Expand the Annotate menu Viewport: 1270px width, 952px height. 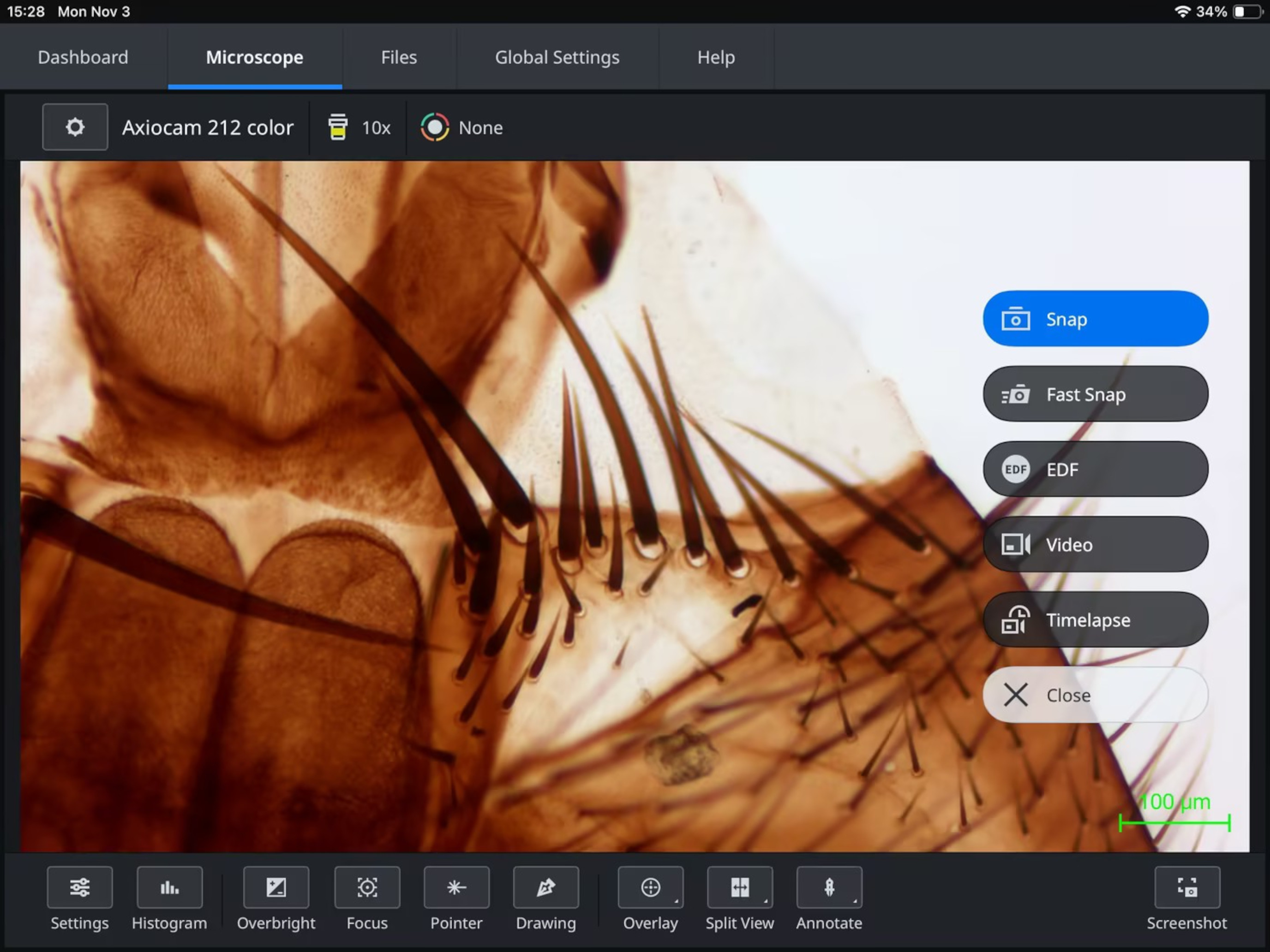(829, 887)
